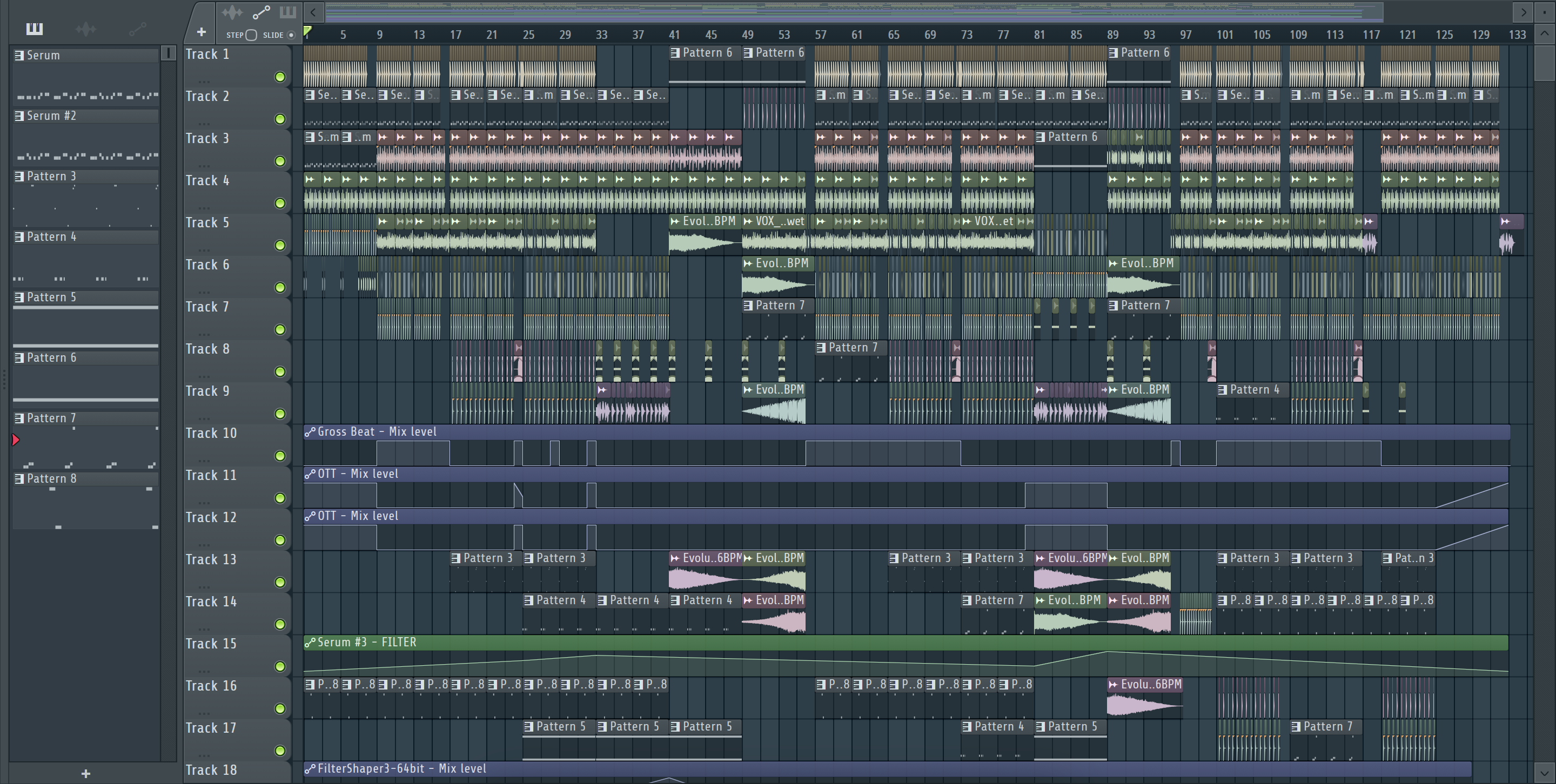Mute Track 10 using its green LED
1556x784 pixels.
(x=280, y=456)
